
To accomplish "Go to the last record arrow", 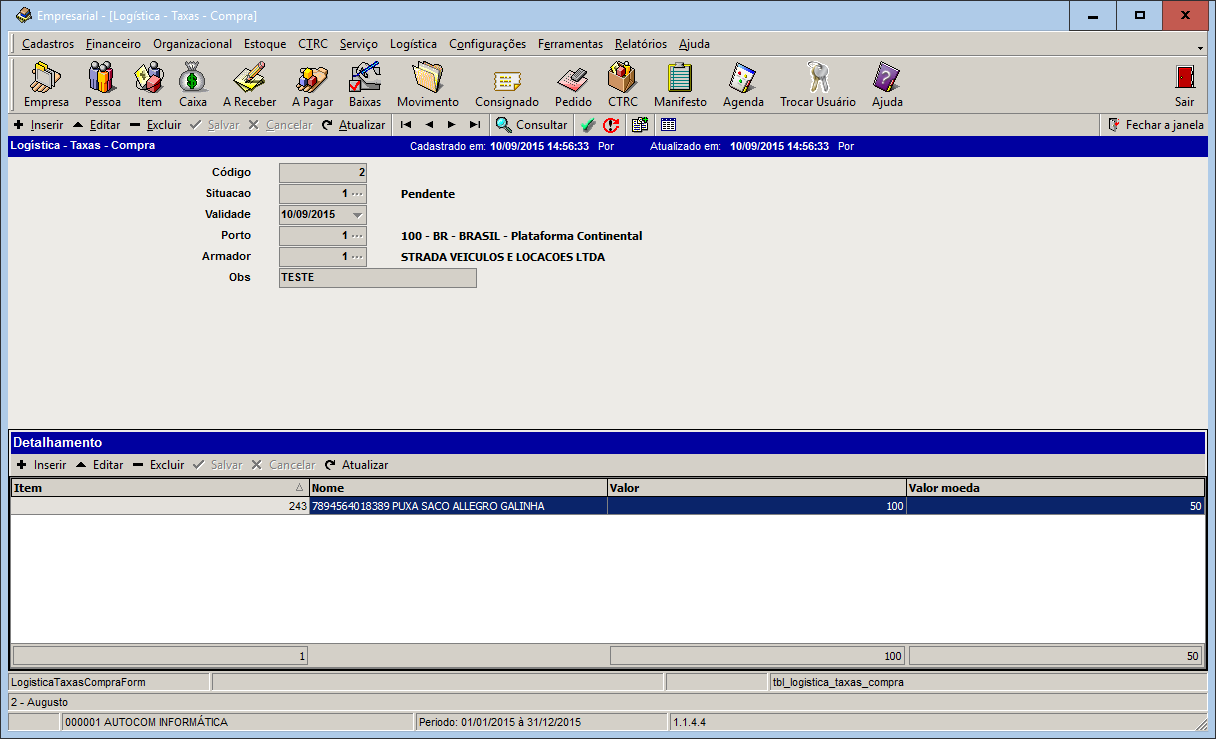I will point(474,125).
